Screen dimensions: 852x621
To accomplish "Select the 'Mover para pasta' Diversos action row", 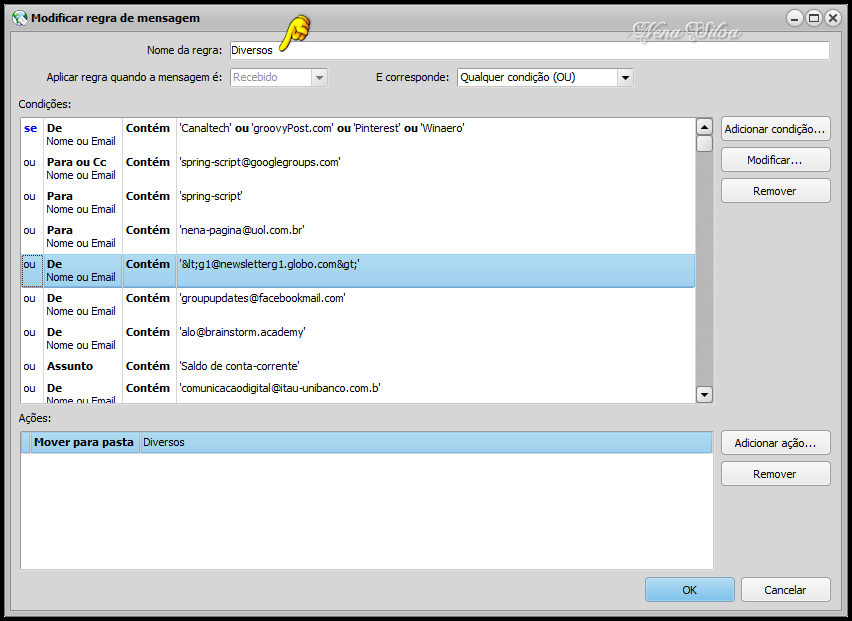I will click(x=366, y=442).
